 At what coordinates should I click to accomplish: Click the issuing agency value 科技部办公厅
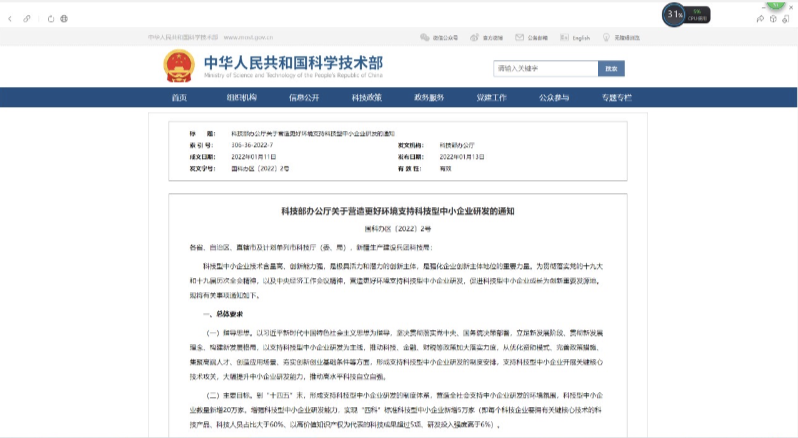coord(457,145)
